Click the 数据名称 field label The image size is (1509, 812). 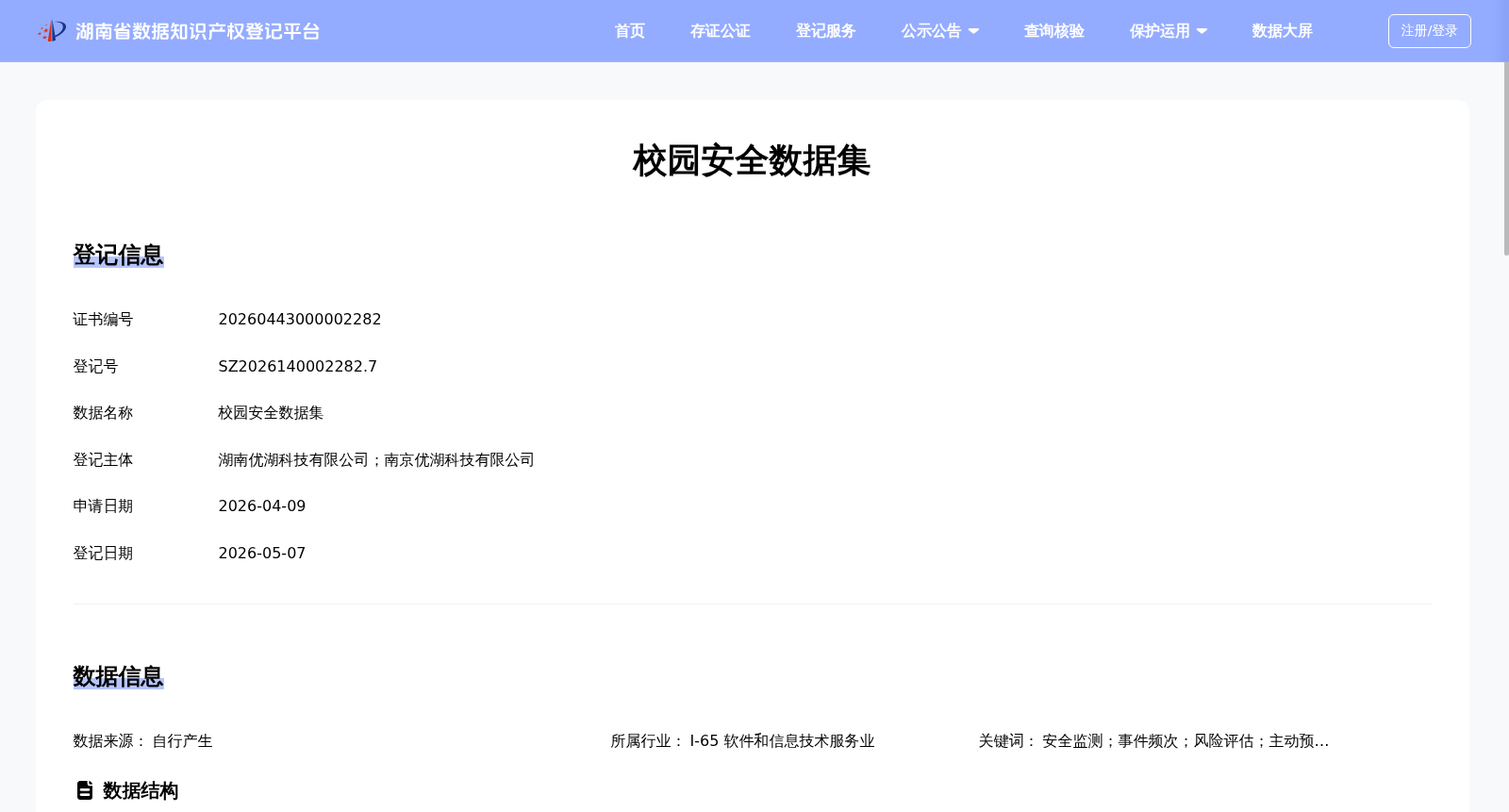pos(104,413)
